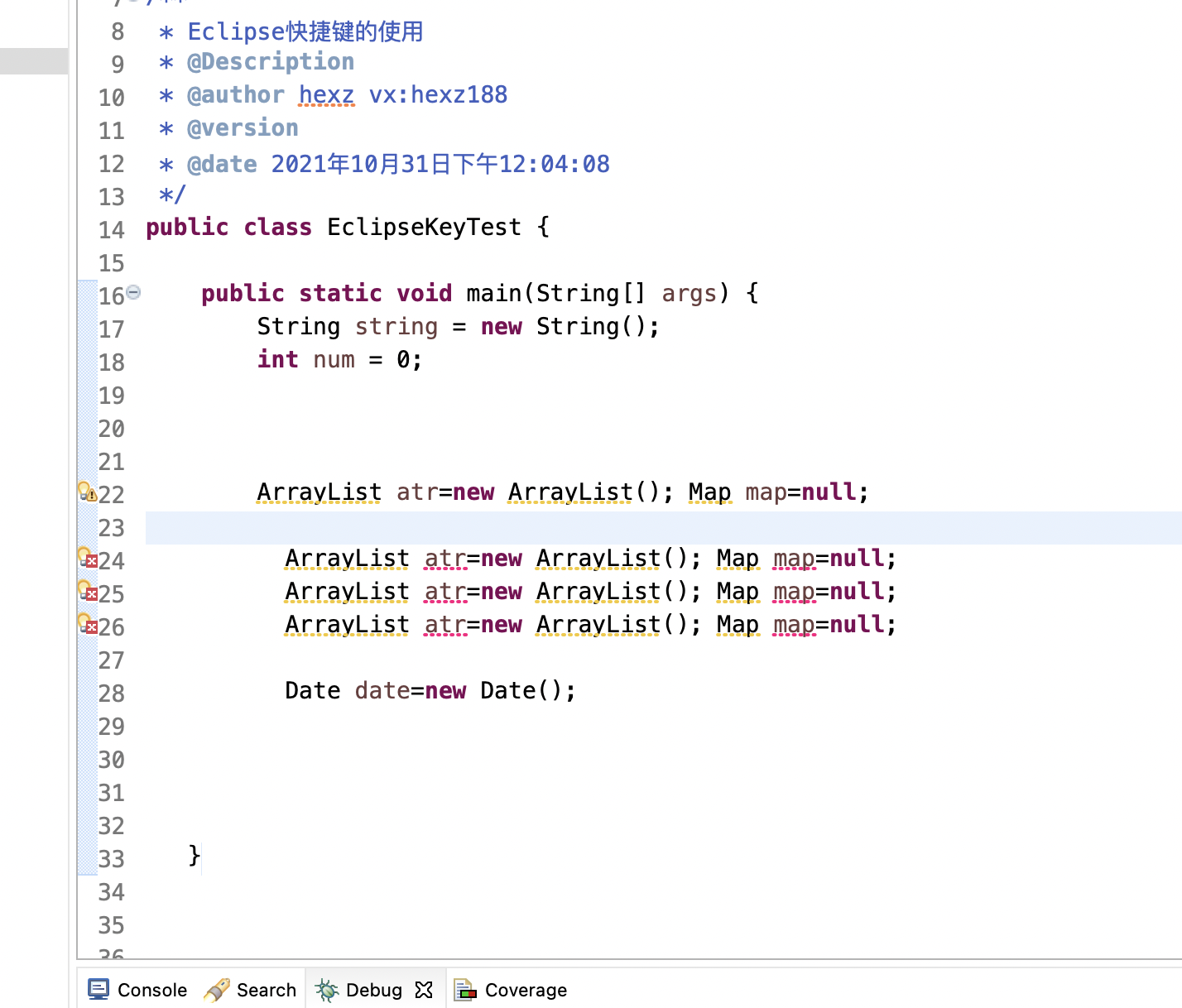Switch to the Search tab
Viewport: 1182px width, 1008px height.
coord(250,990)
